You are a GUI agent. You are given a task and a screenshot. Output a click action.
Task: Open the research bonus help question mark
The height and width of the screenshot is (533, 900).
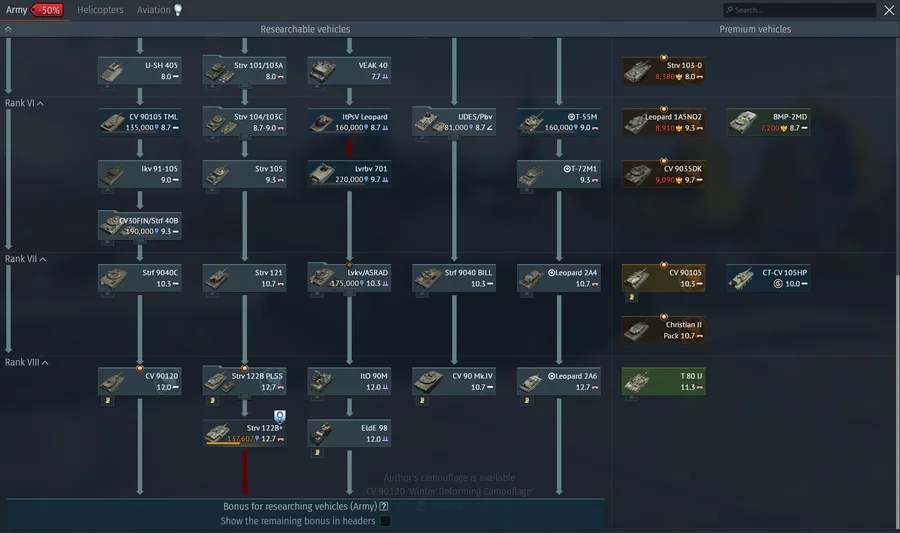[x=384, y=507]
